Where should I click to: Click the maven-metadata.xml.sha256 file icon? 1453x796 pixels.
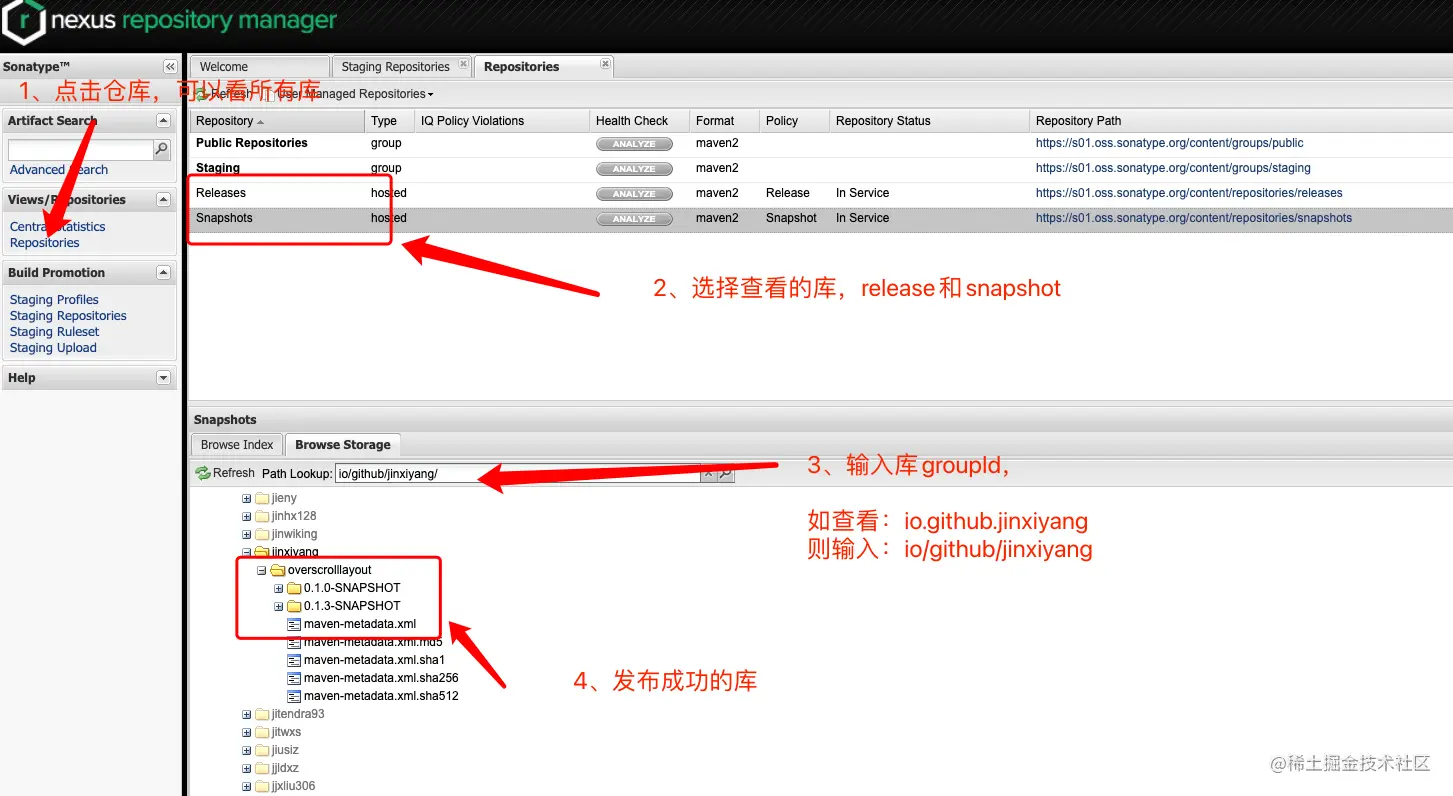pos(294,678)
